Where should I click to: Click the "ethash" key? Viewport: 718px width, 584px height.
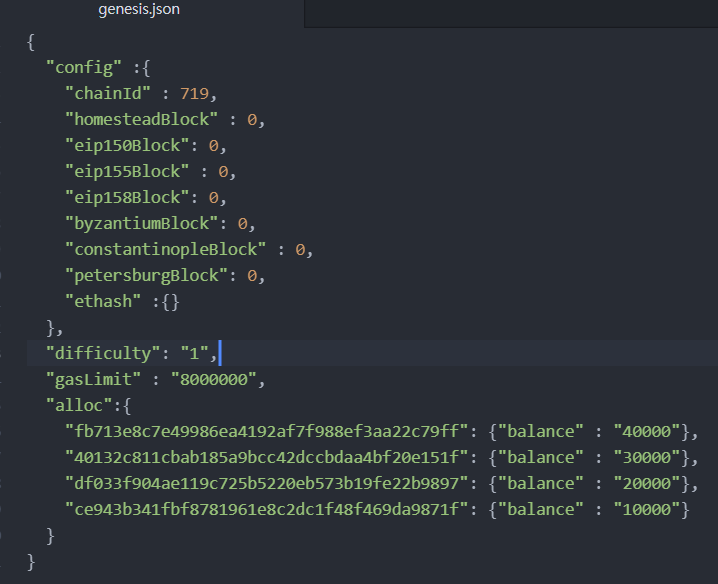click(x=103, y=301)
